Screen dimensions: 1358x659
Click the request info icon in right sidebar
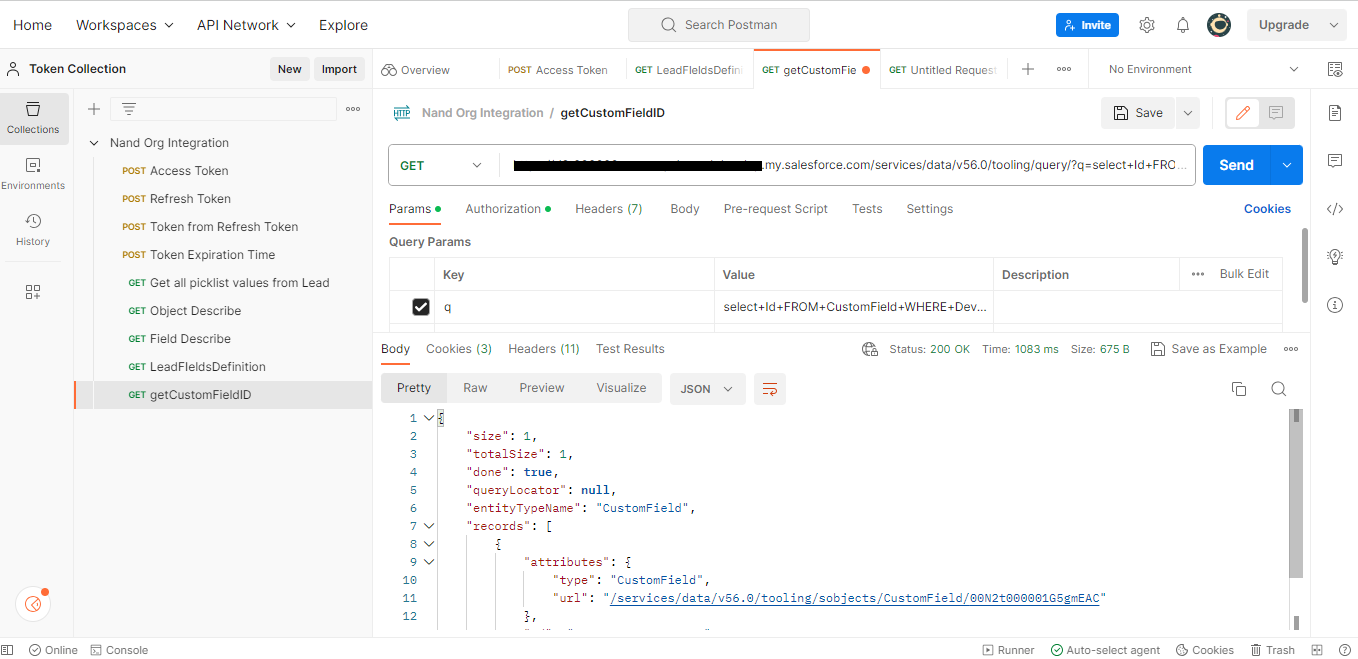pos(1335,305)
